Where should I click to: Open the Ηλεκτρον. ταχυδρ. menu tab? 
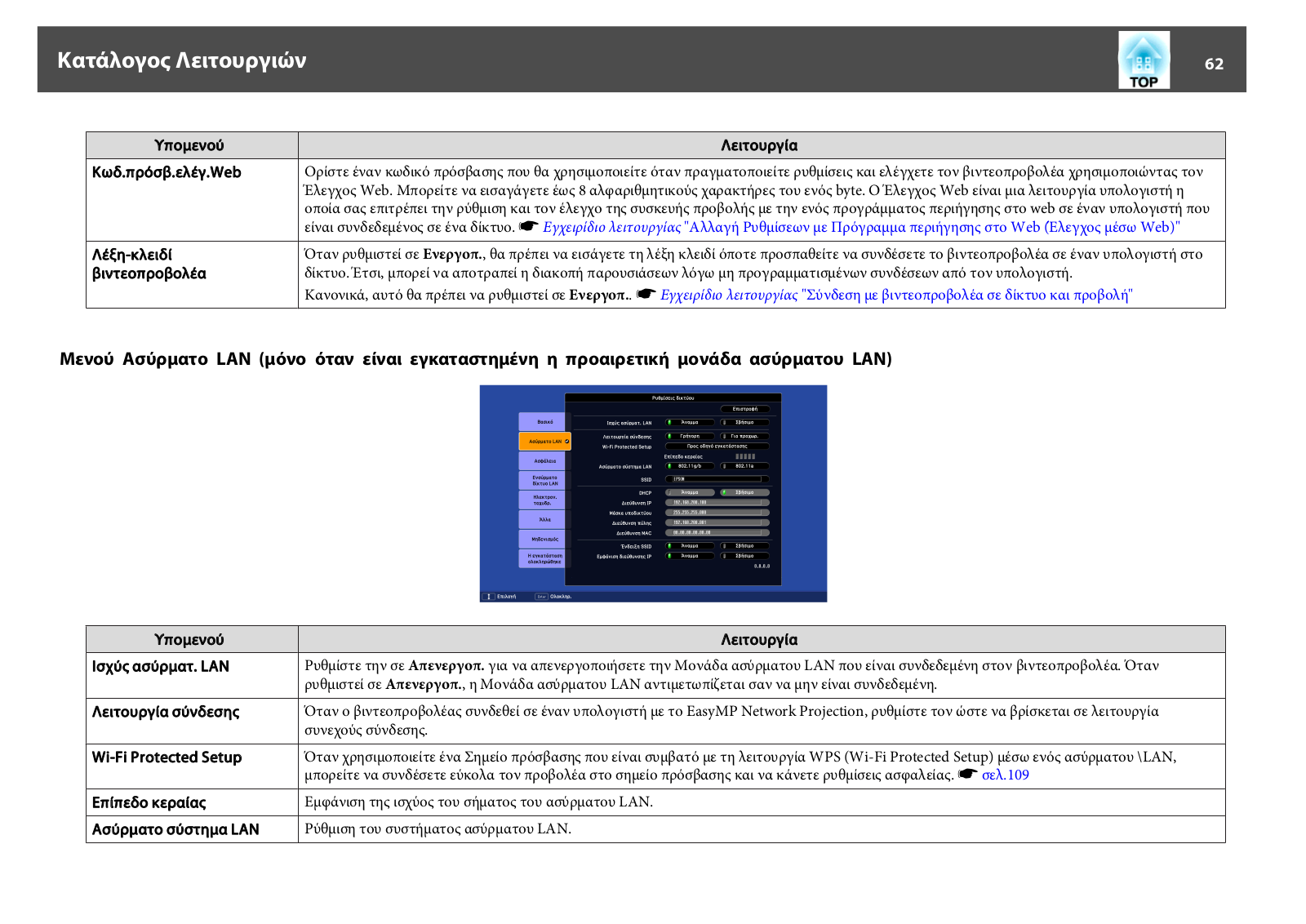[x=544, y=500]
